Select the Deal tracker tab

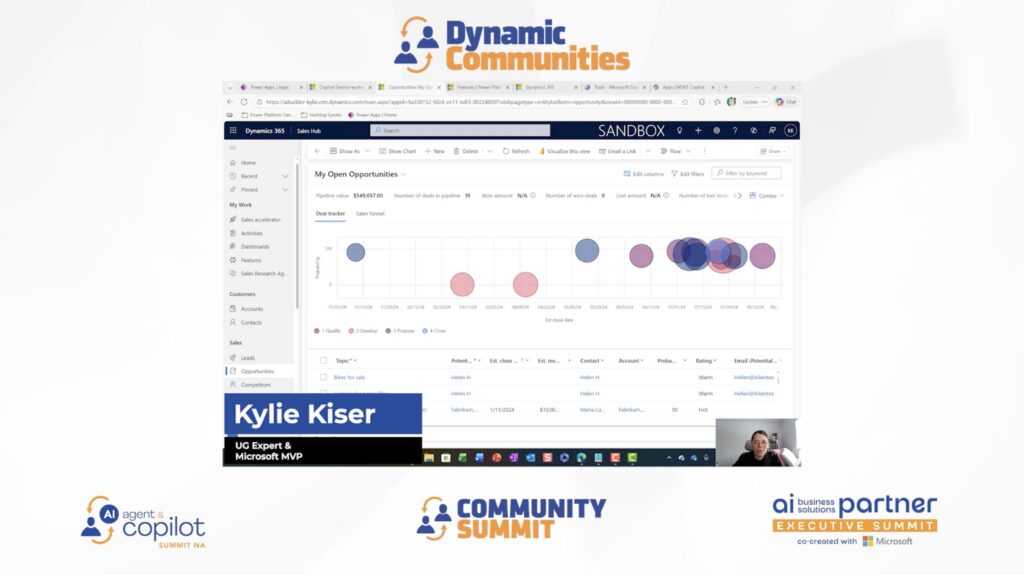[330, 213]
